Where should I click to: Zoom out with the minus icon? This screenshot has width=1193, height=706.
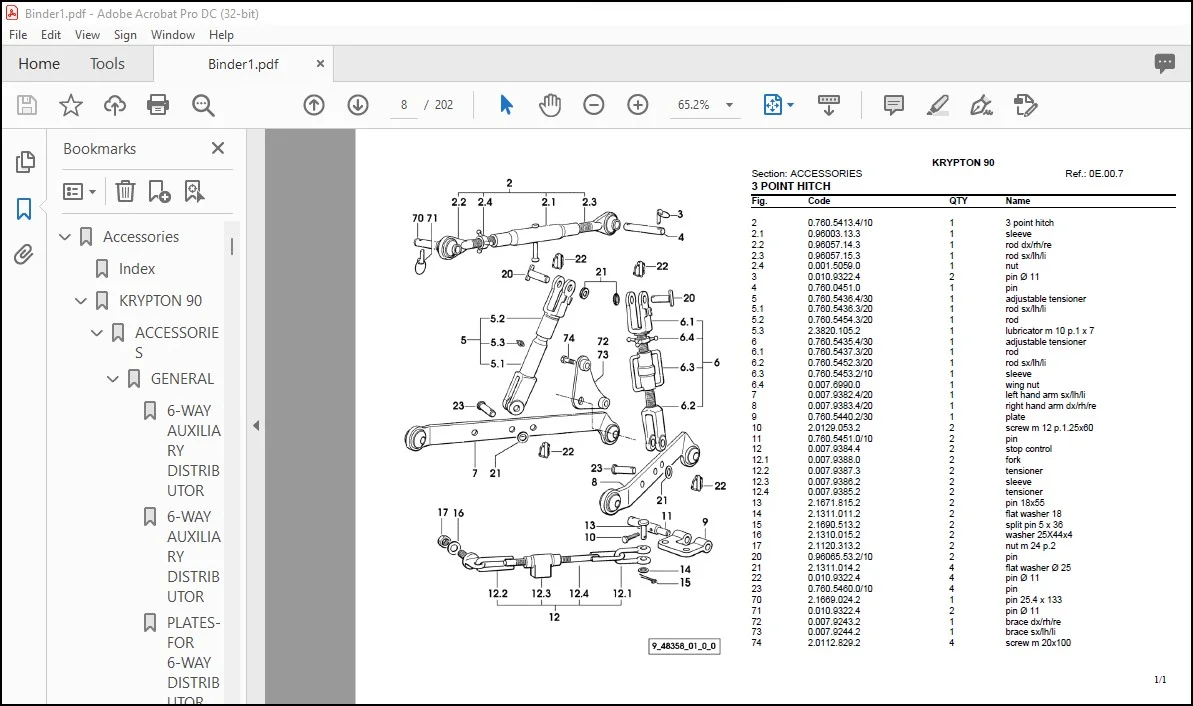(x=593, y=105)
